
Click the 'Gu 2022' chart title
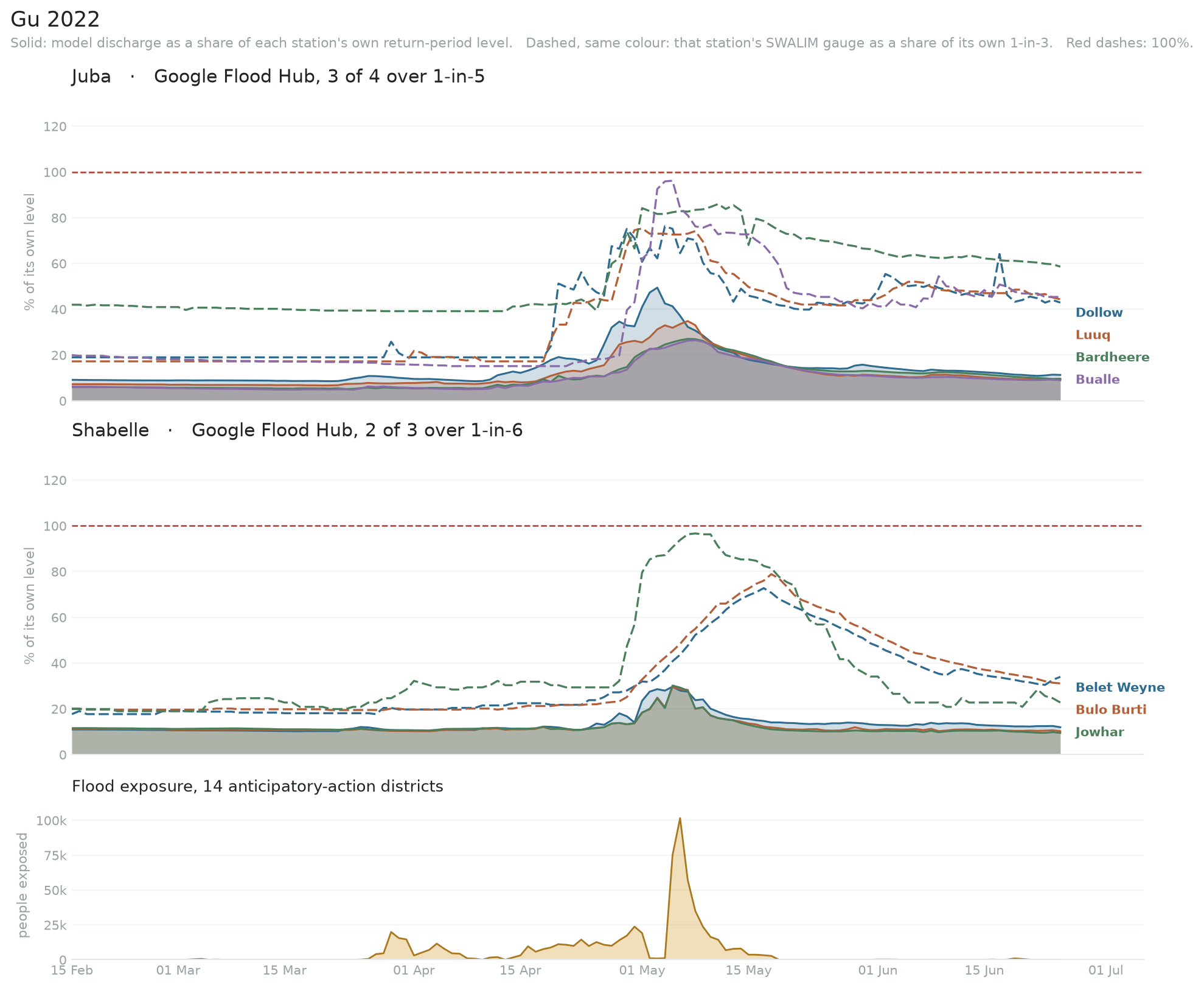tap(55, 19)
